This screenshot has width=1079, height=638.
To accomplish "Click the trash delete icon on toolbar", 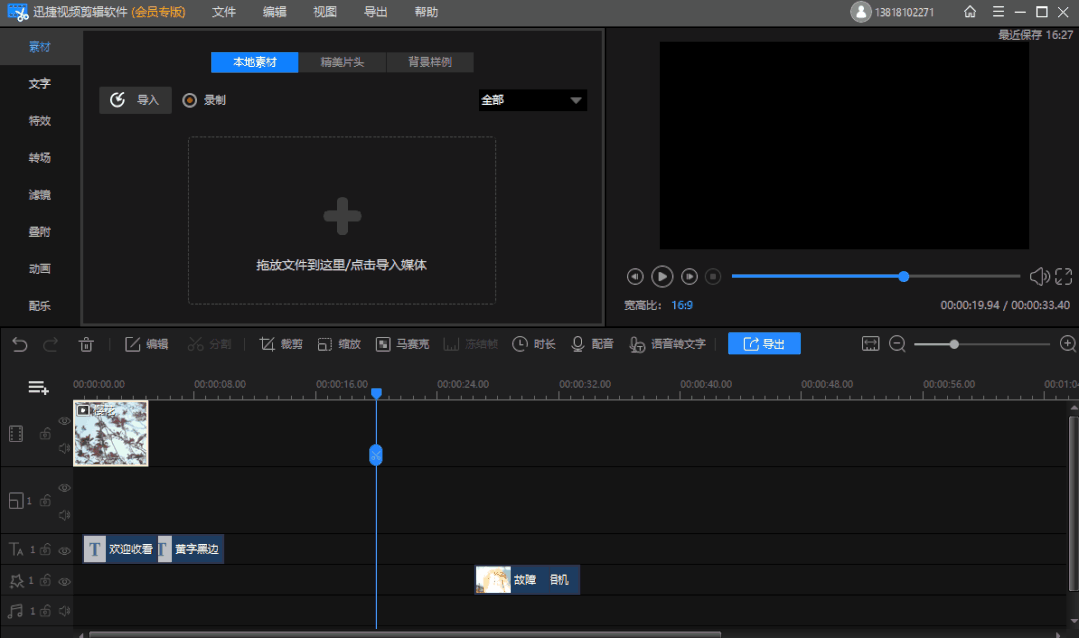I will click(x=86, y=343).
